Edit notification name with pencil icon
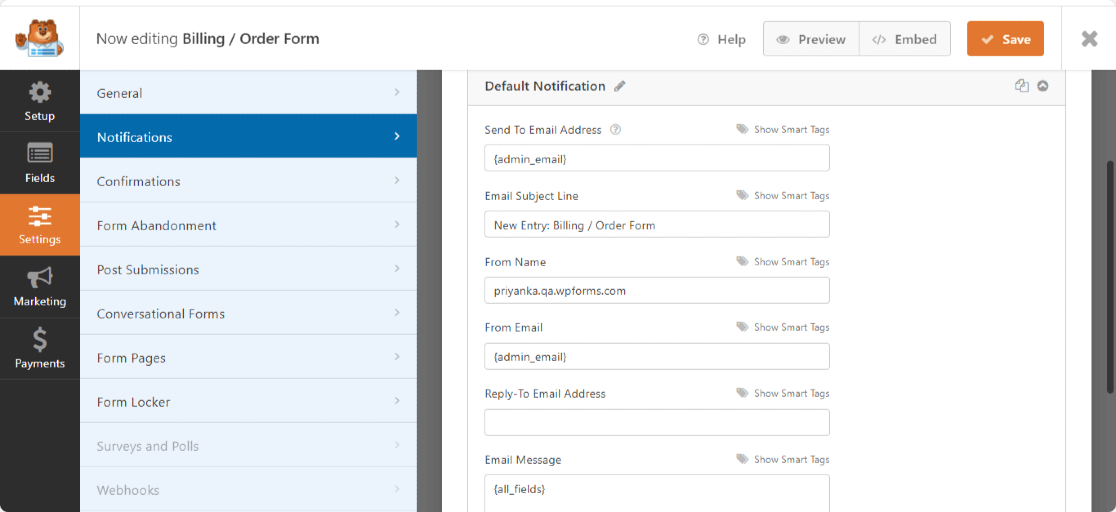 click(620, 86)
